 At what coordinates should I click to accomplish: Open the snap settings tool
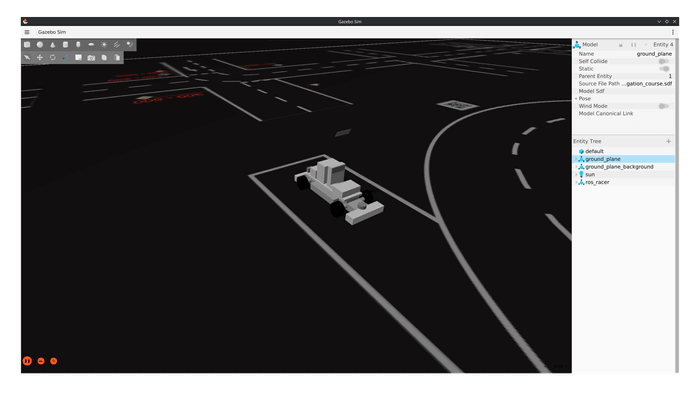click(x=65, y=58)
